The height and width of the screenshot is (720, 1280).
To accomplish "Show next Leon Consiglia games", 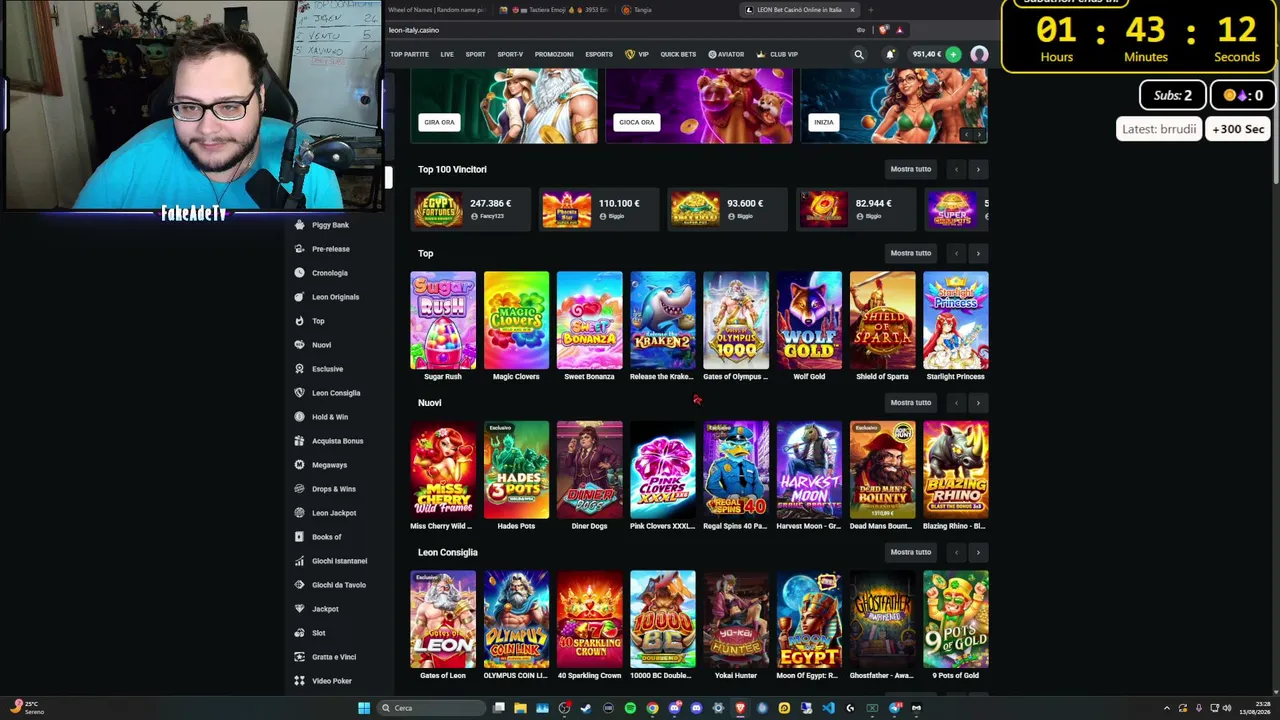I will coord(978,552).
